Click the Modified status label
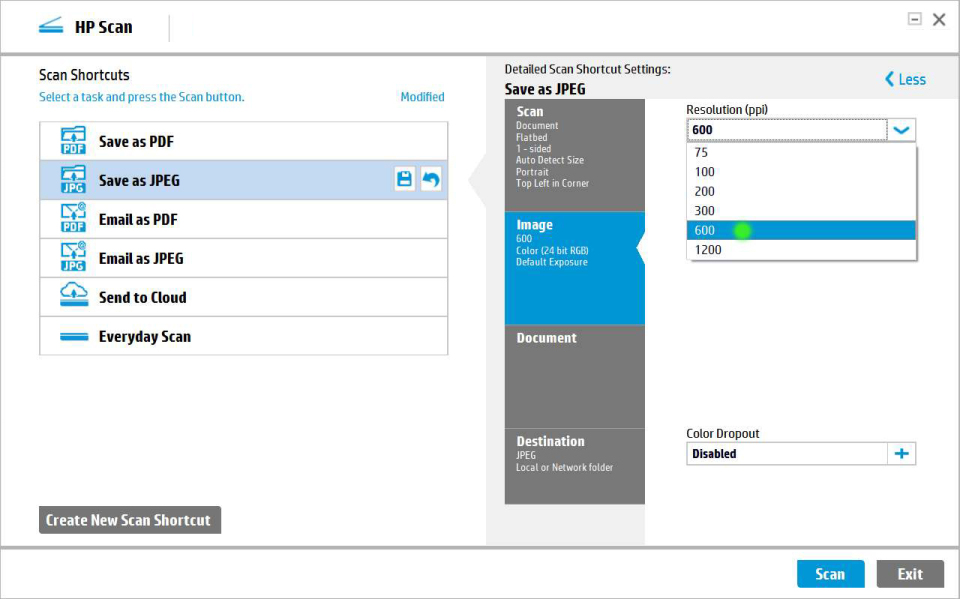This screenshot has width=960, height=599. (422, 97)
